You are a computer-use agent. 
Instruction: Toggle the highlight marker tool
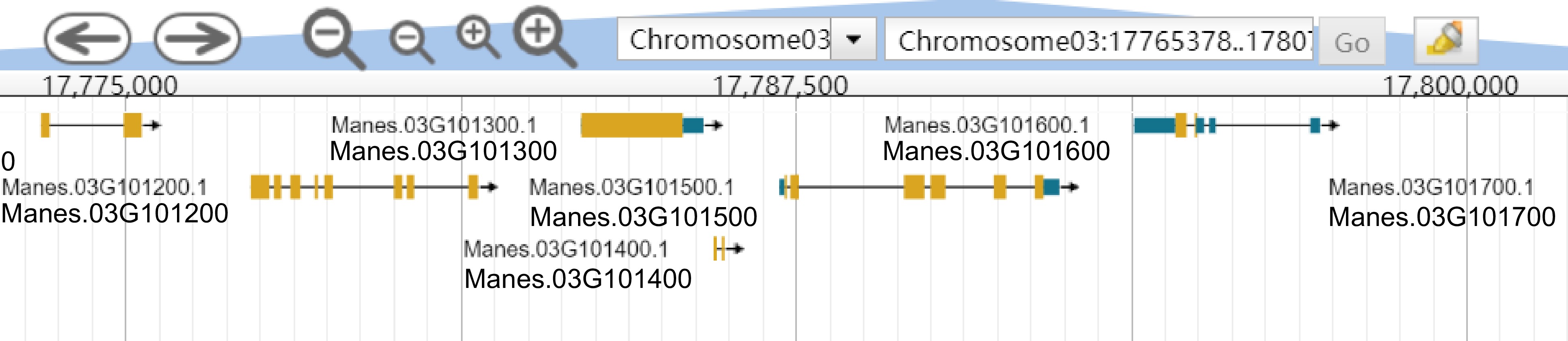pos(1446,40)
